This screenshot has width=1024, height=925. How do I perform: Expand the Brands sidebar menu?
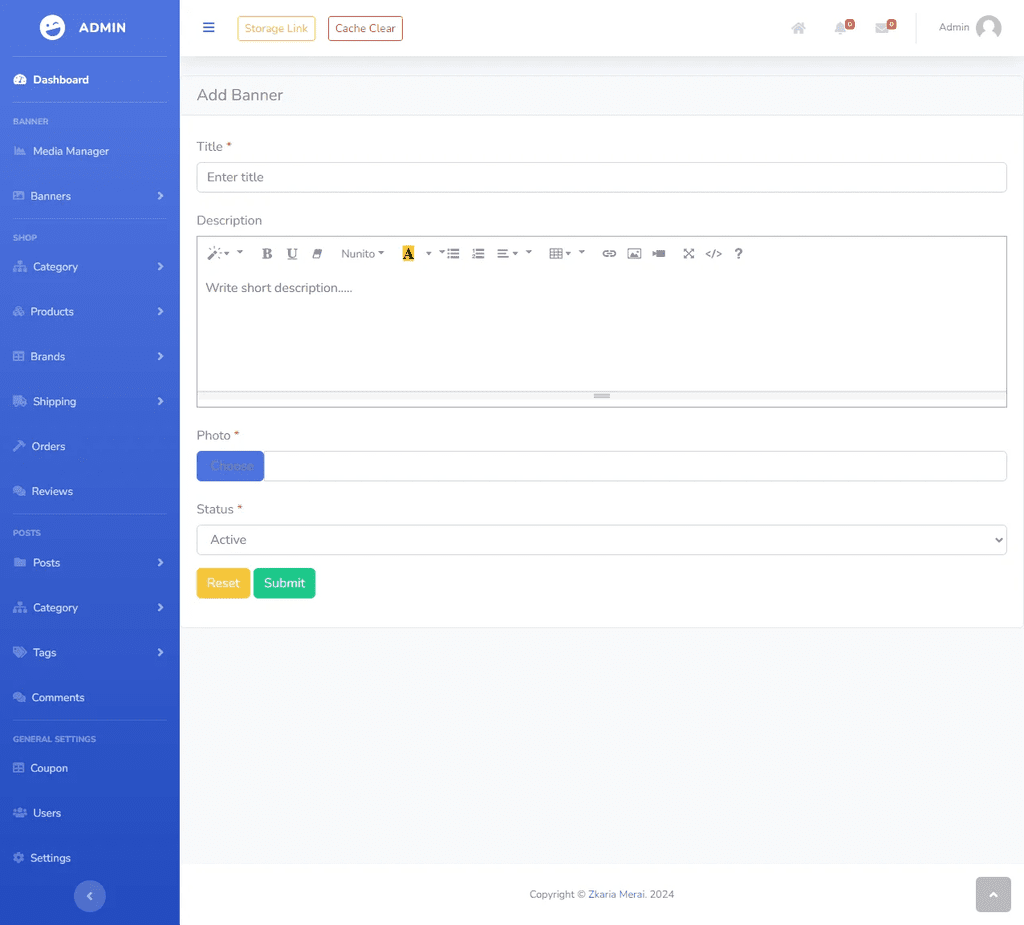(x=89, y=357)
